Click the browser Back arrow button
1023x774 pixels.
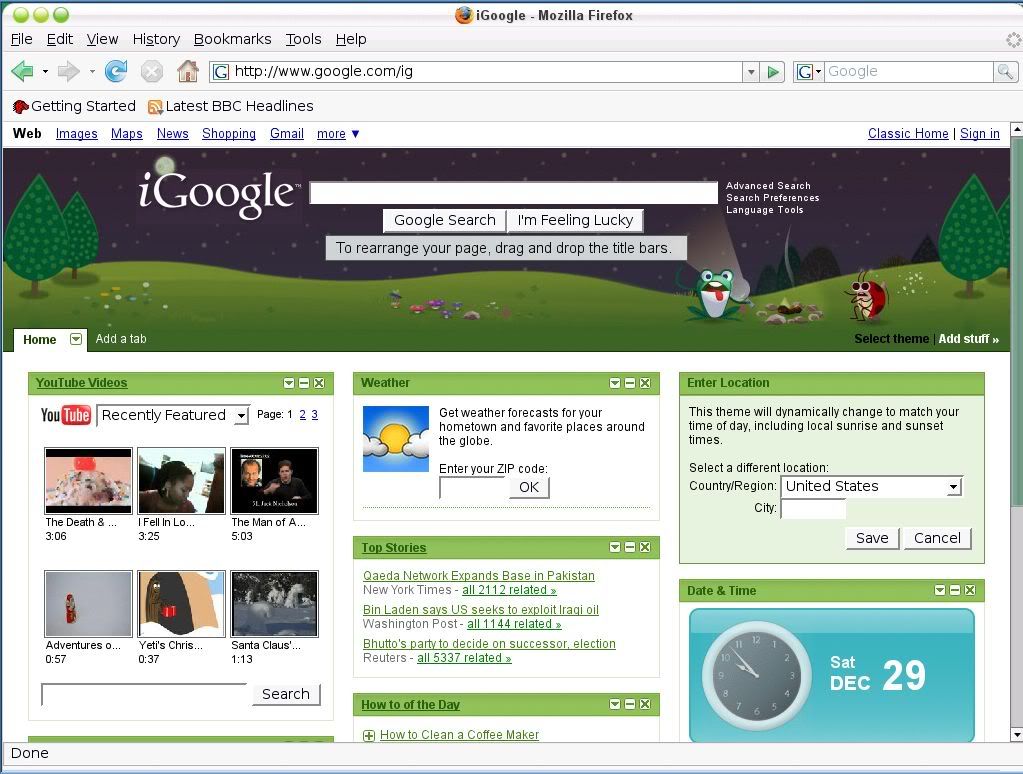pyautogui.click(x=22, y=71)
